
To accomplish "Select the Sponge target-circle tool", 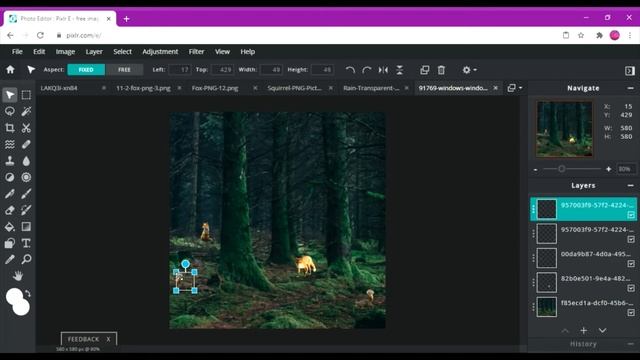I will click(x=26, y=177).
